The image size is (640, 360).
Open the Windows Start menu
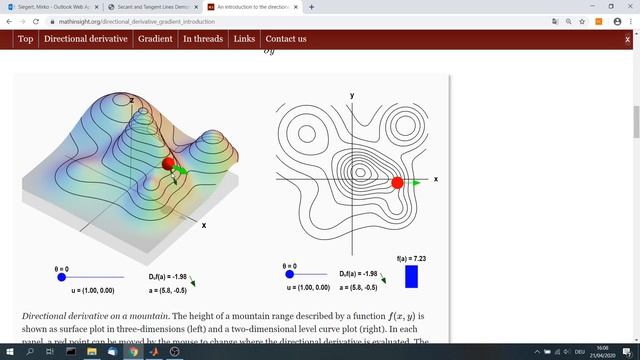9,351
